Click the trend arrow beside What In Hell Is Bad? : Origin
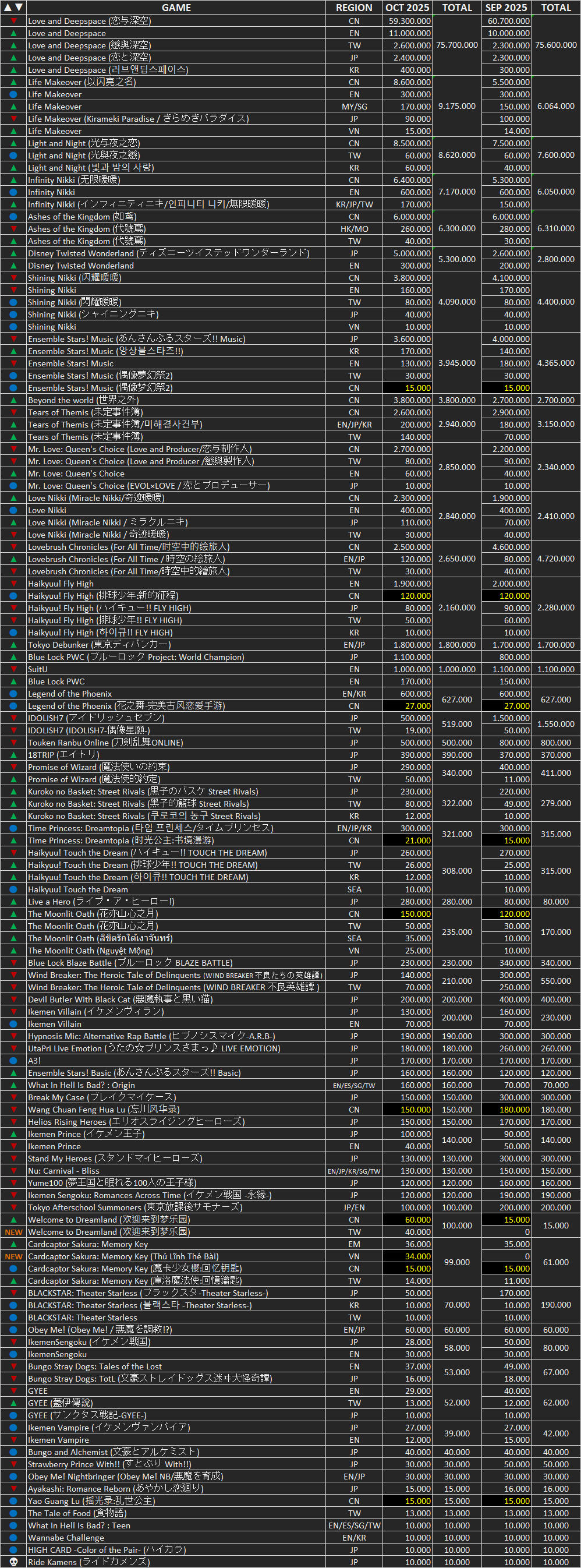Viewport: 581px width, 1568px height. tap(13, 1085)
